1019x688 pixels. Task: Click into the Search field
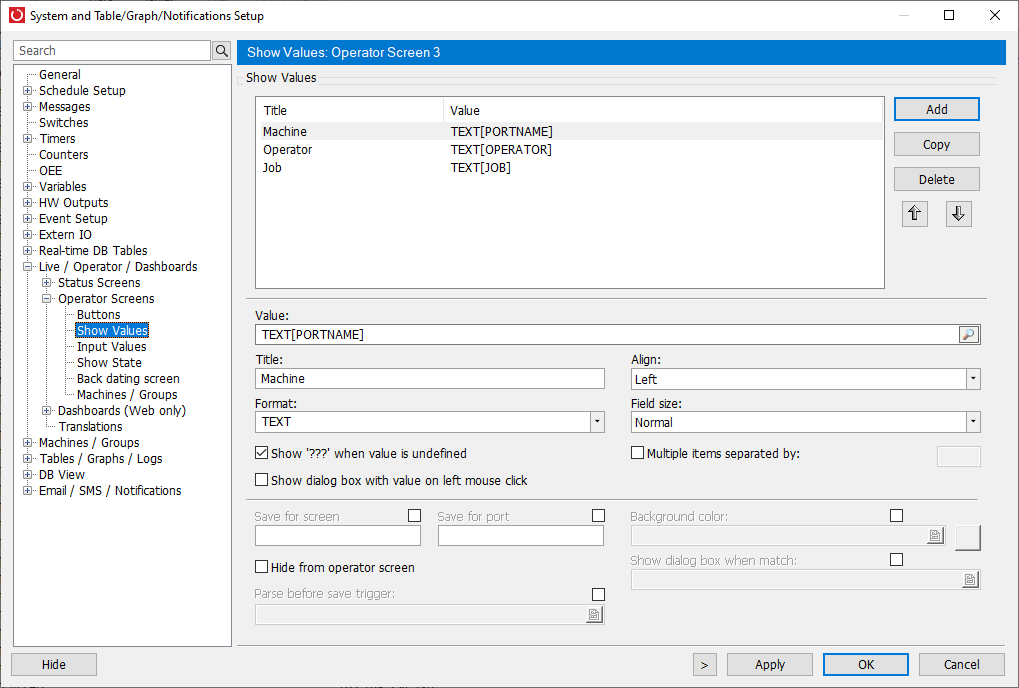pos(112,51)
